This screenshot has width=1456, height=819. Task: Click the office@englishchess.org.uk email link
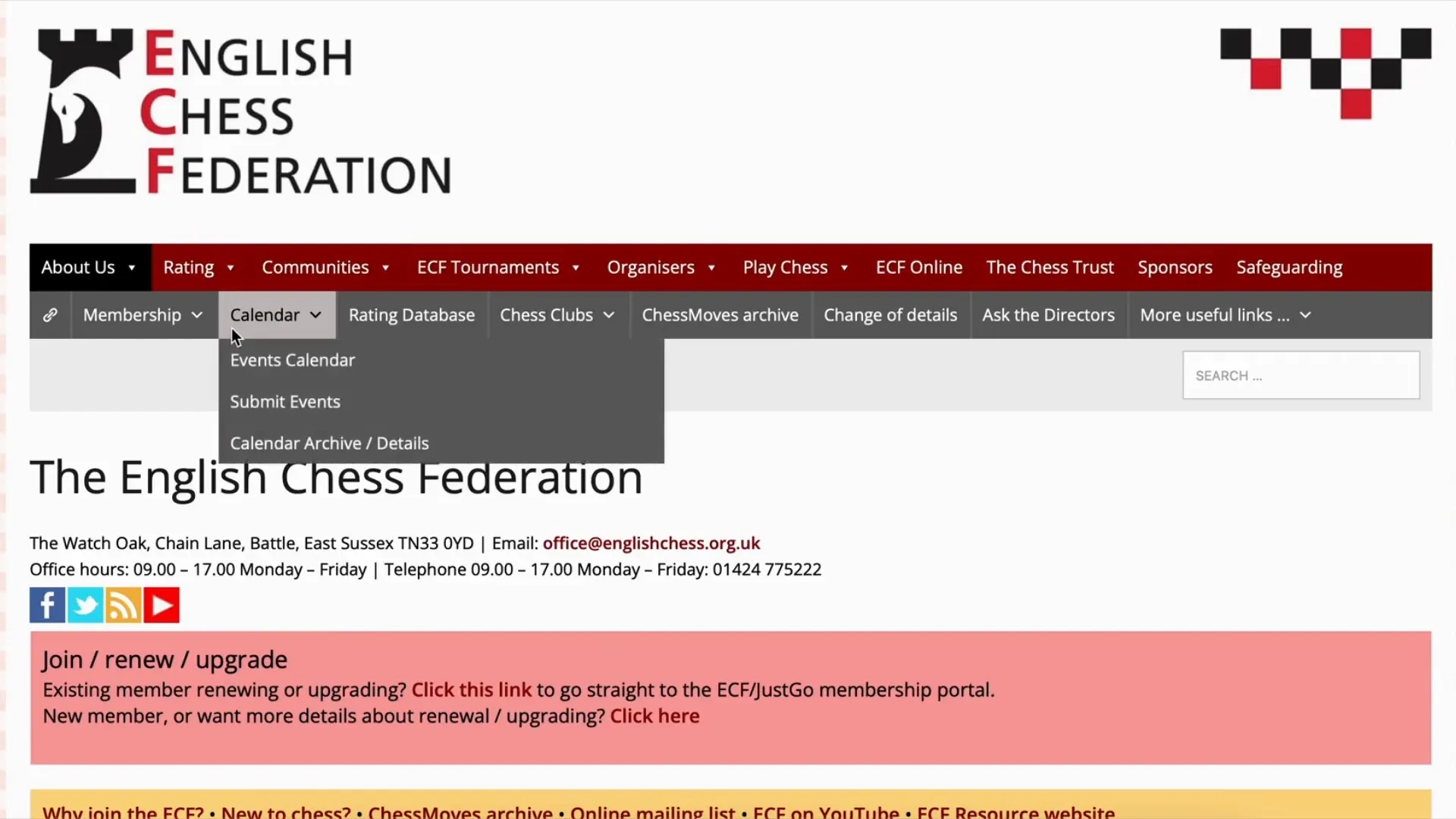click(651, 543)
